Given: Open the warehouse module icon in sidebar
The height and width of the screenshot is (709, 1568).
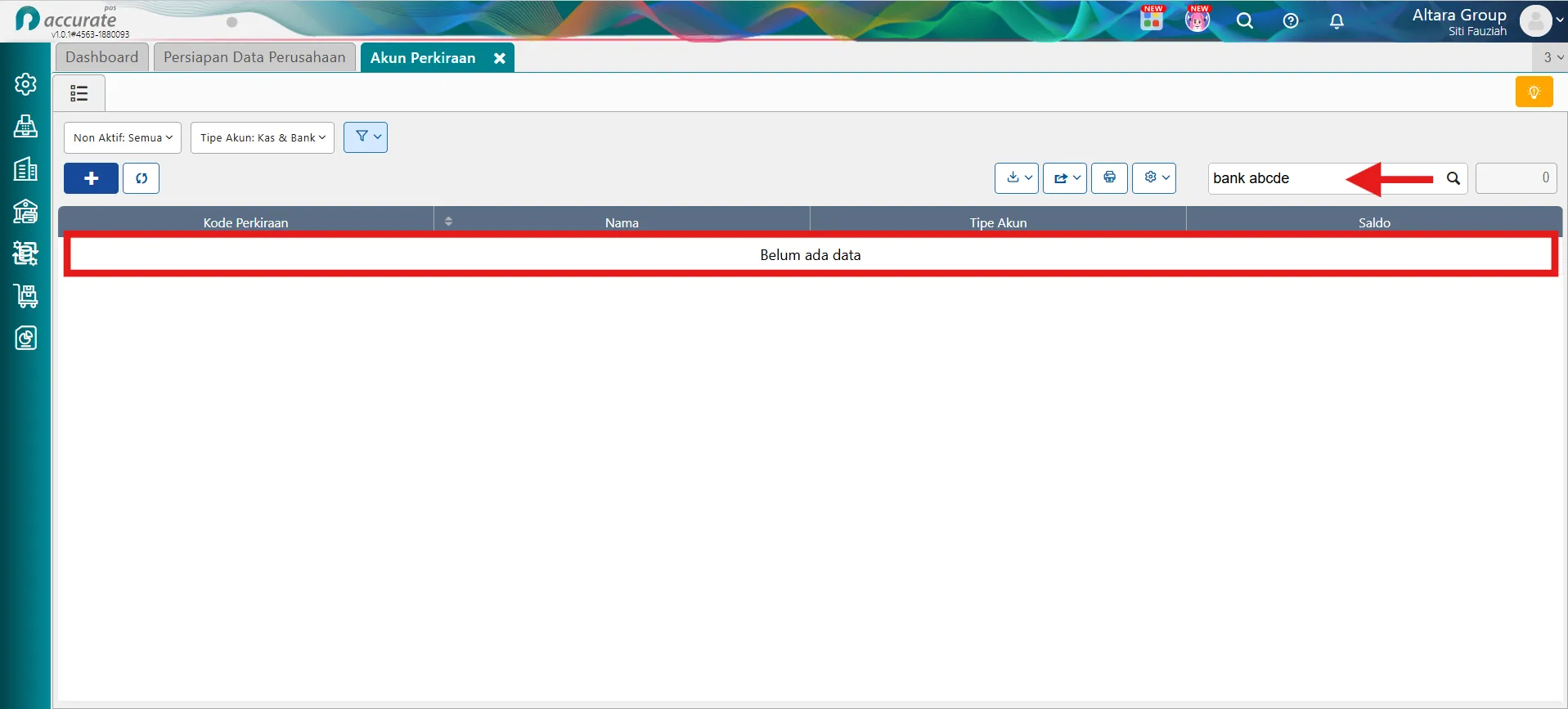Looking at the screenshot, I should (25, 211).
